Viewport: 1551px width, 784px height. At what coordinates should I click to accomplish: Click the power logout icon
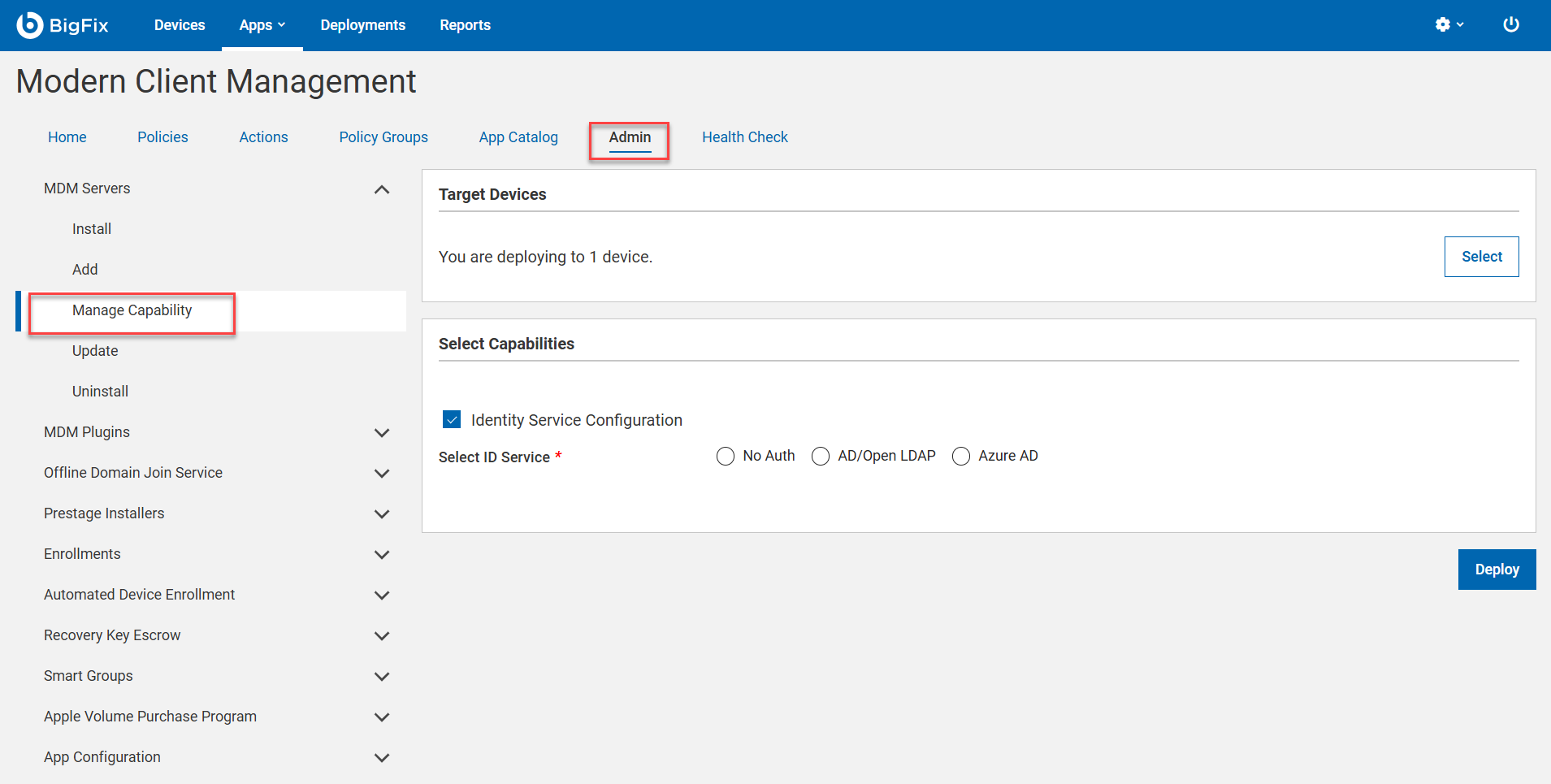click(x=1510, y=25)
